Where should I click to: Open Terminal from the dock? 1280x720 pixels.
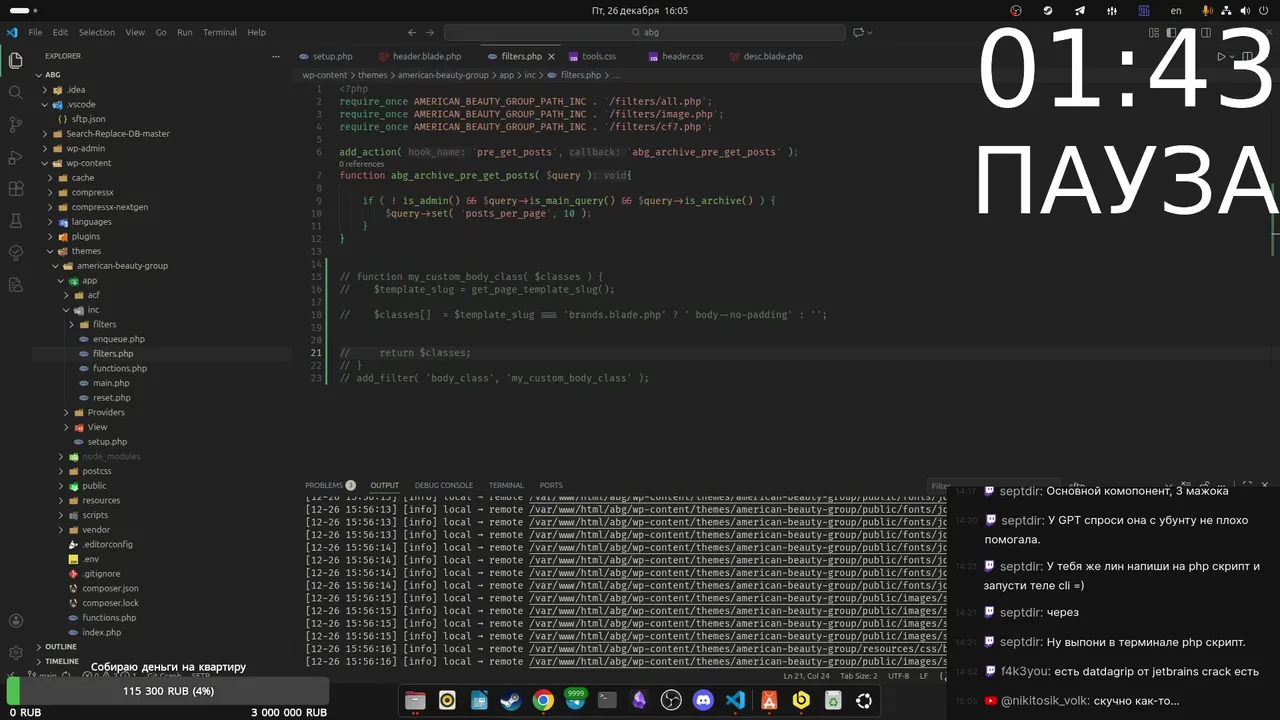607,701
